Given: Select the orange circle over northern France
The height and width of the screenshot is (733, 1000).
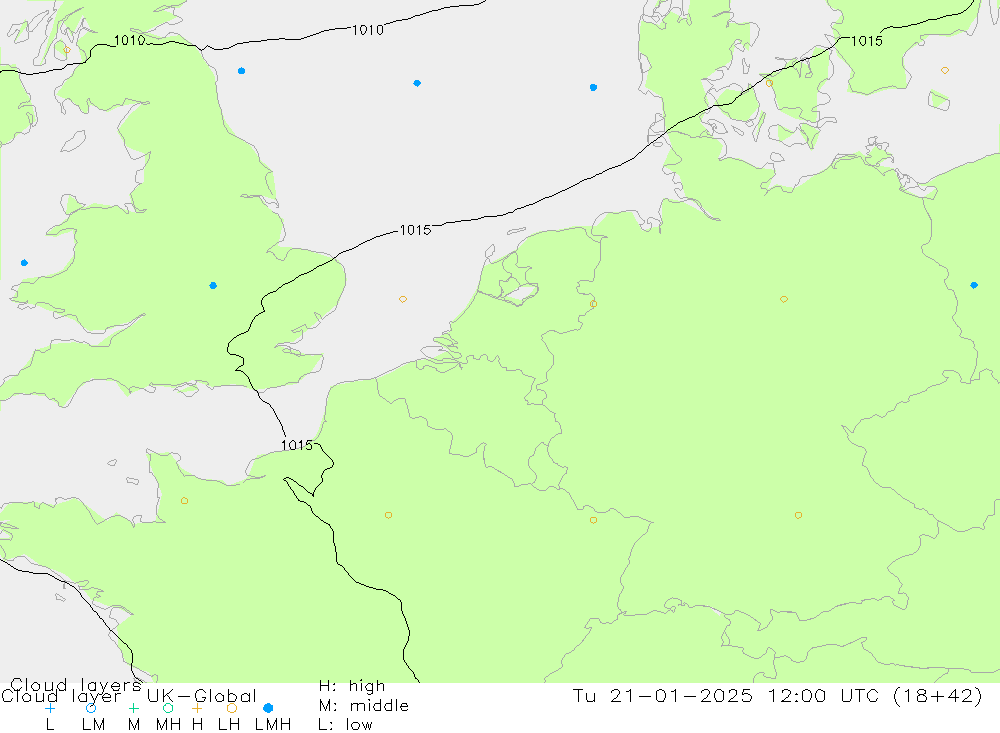Looking at the screenshot, I should [x=388, y=515].
